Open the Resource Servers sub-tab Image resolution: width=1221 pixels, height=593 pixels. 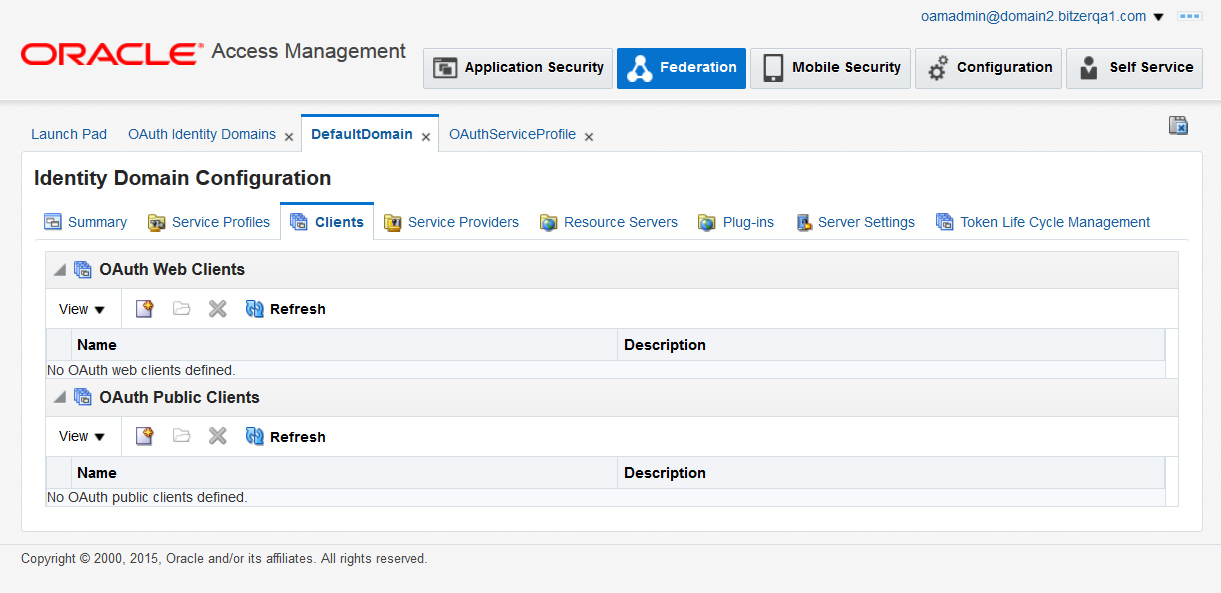click(x=608, y=222)
